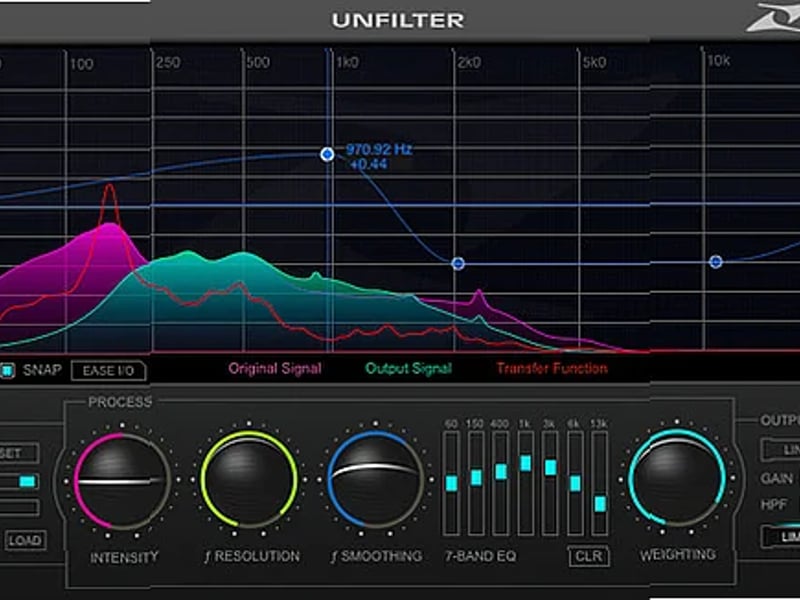The height and width of the screenshot is (600, 800).
Task: Select the 970.92 Hz curve node
Action: (327, 154)
